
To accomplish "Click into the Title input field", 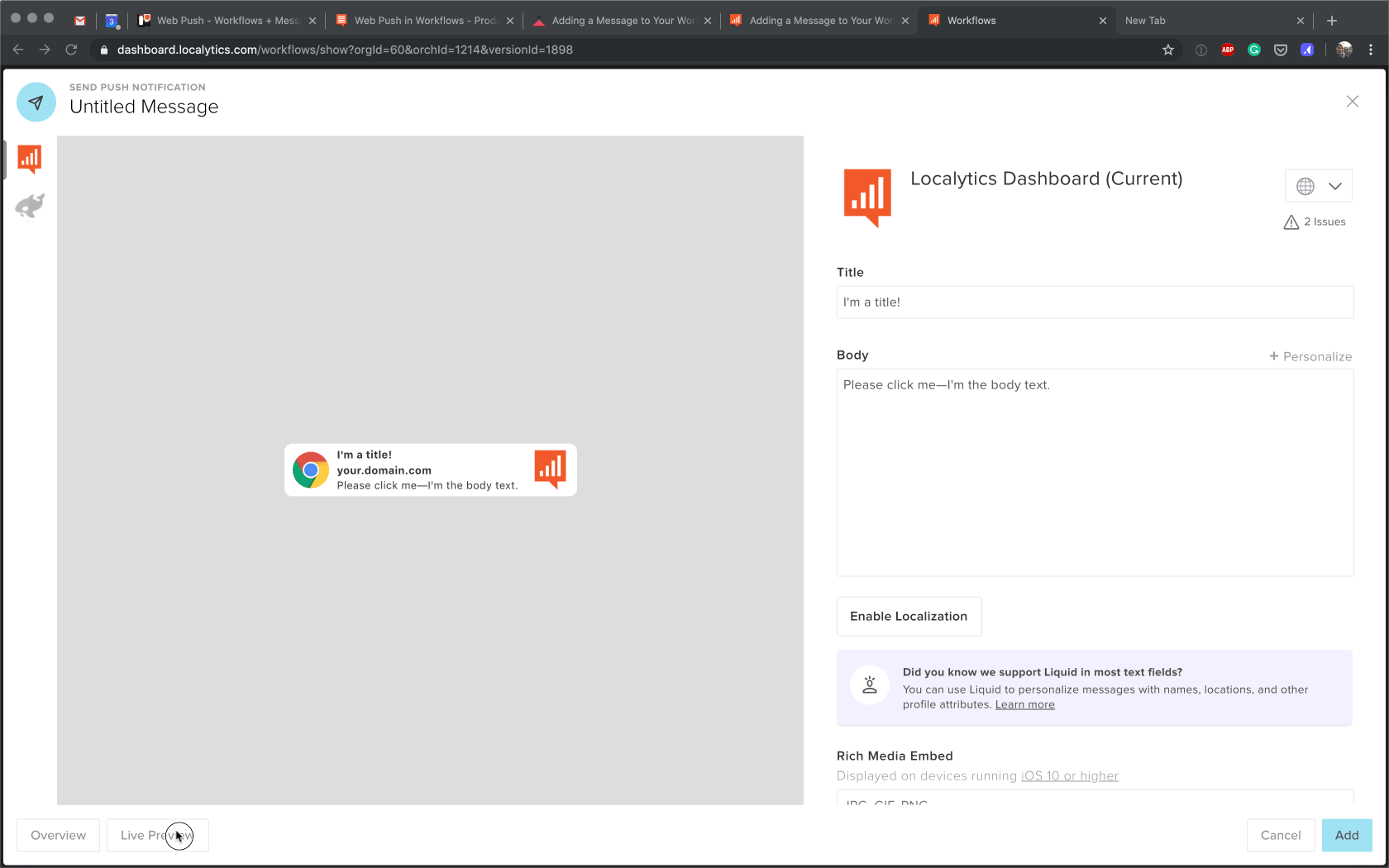I will [1095, 303].
